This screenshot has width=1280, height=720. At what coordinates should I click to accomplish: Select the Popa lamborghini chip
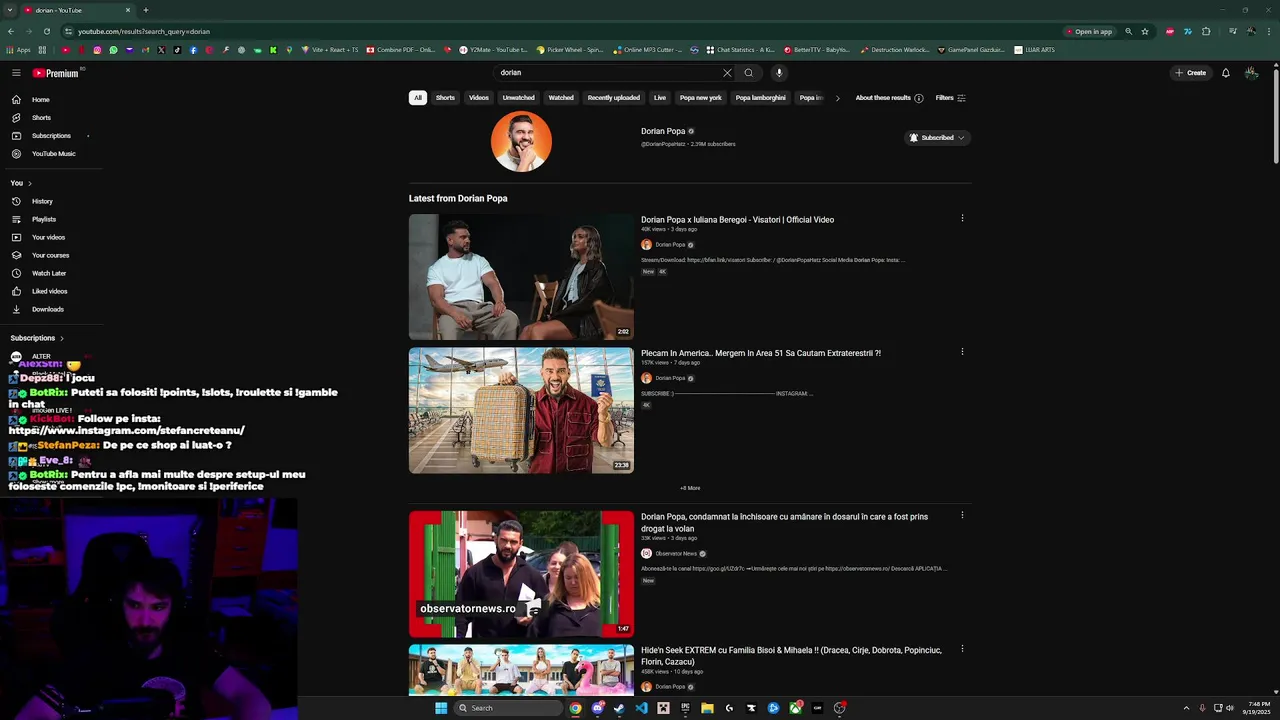760,98
